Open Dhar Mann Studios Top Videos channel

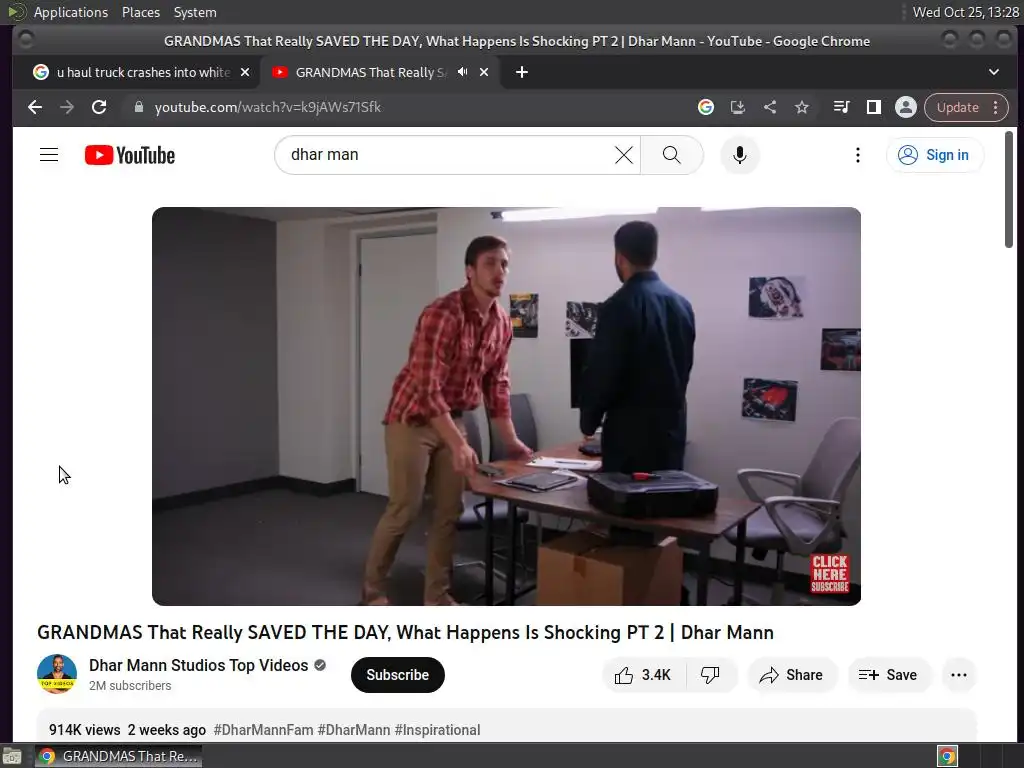199,665
